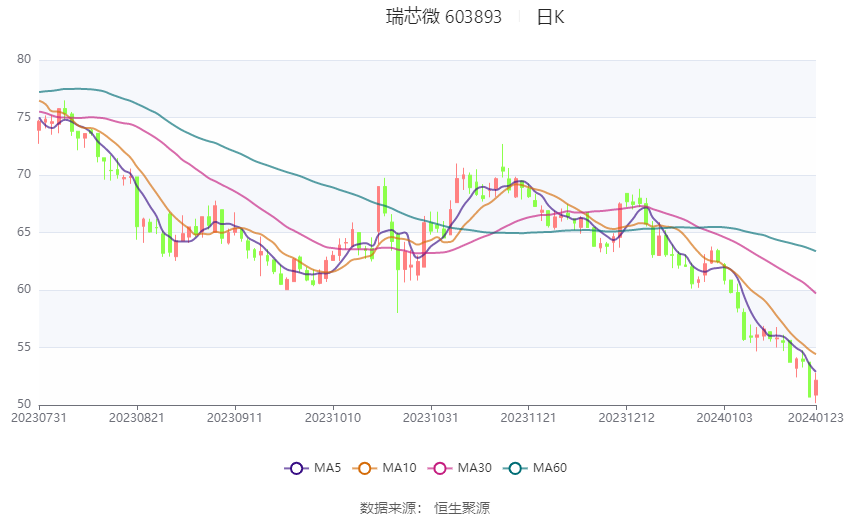The image size is (850, 516).
Task: Click x-axis date label 20230731
Action: [39, 418]
